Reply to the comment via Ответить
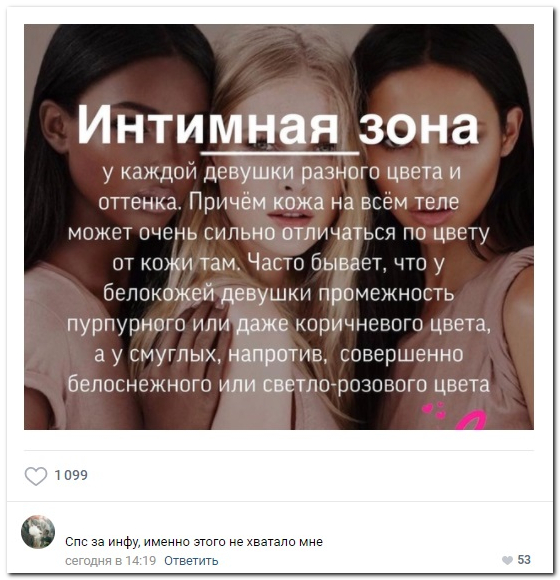 click(x=191, y=561)
